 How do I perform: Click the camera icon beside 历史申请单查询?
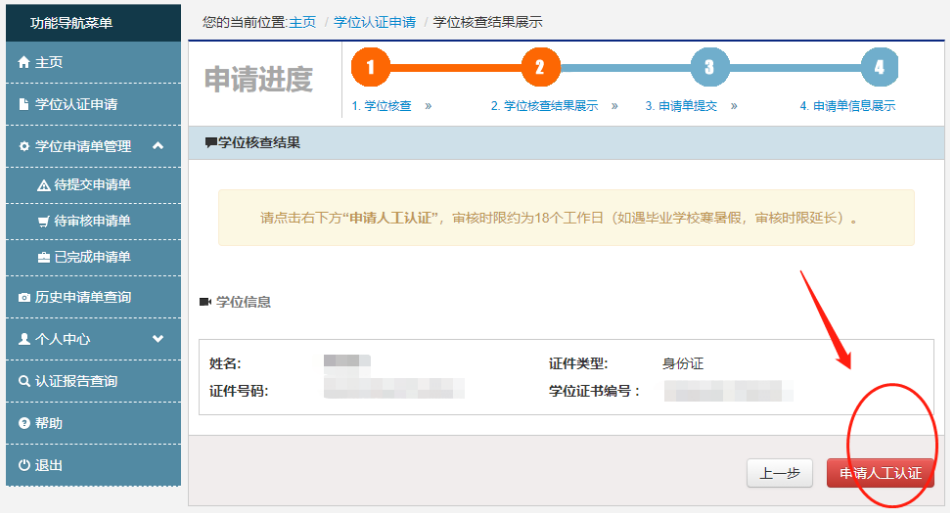click(x=24, y=297)
